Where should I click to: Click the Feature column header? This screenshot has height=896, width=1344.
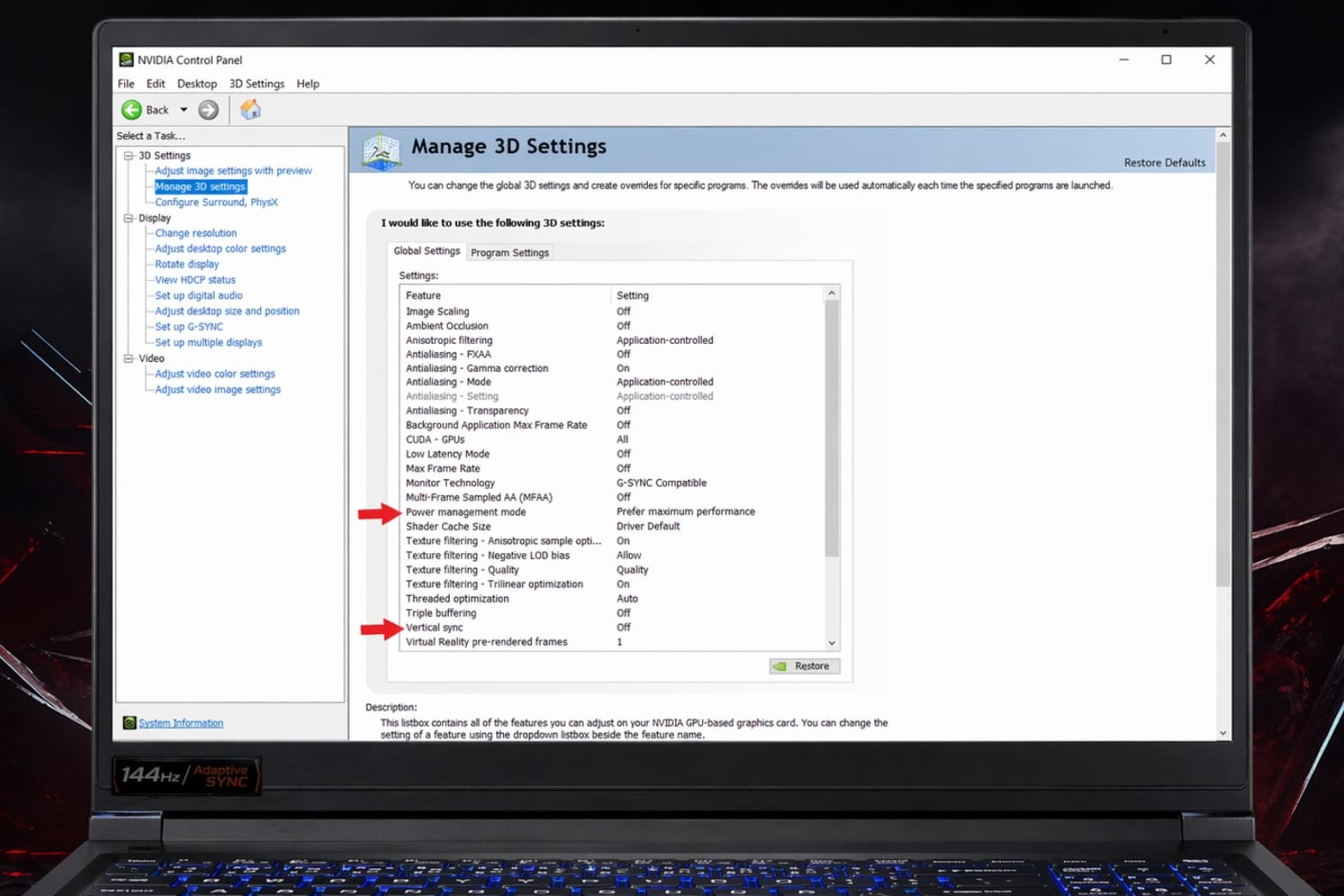pyautogui.click(x=506, y=296)
